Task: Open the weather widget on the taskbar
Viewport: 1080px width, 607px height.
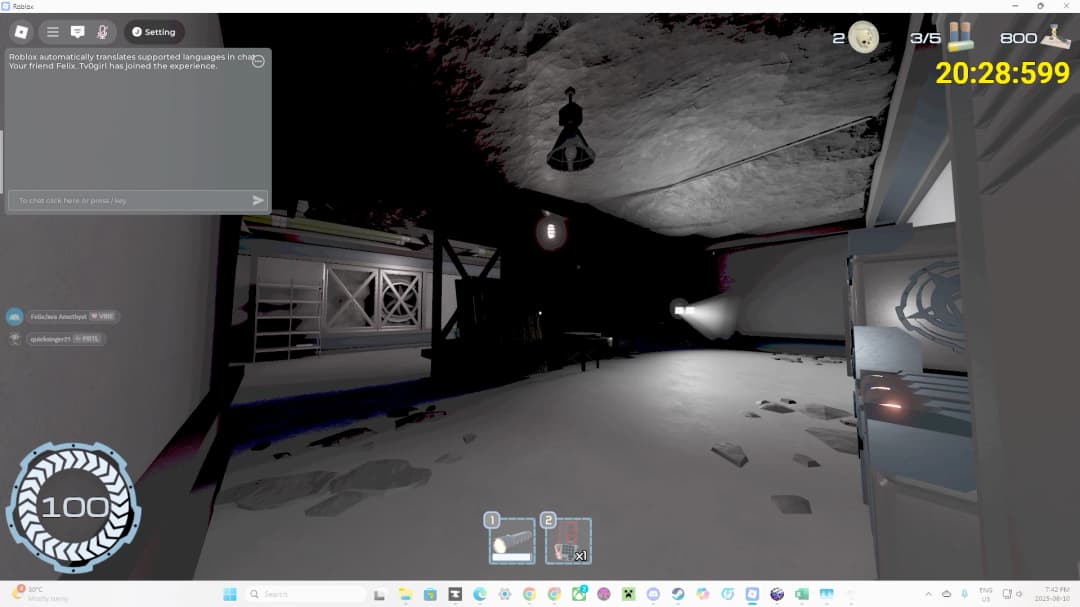Action: coord(41,594)
